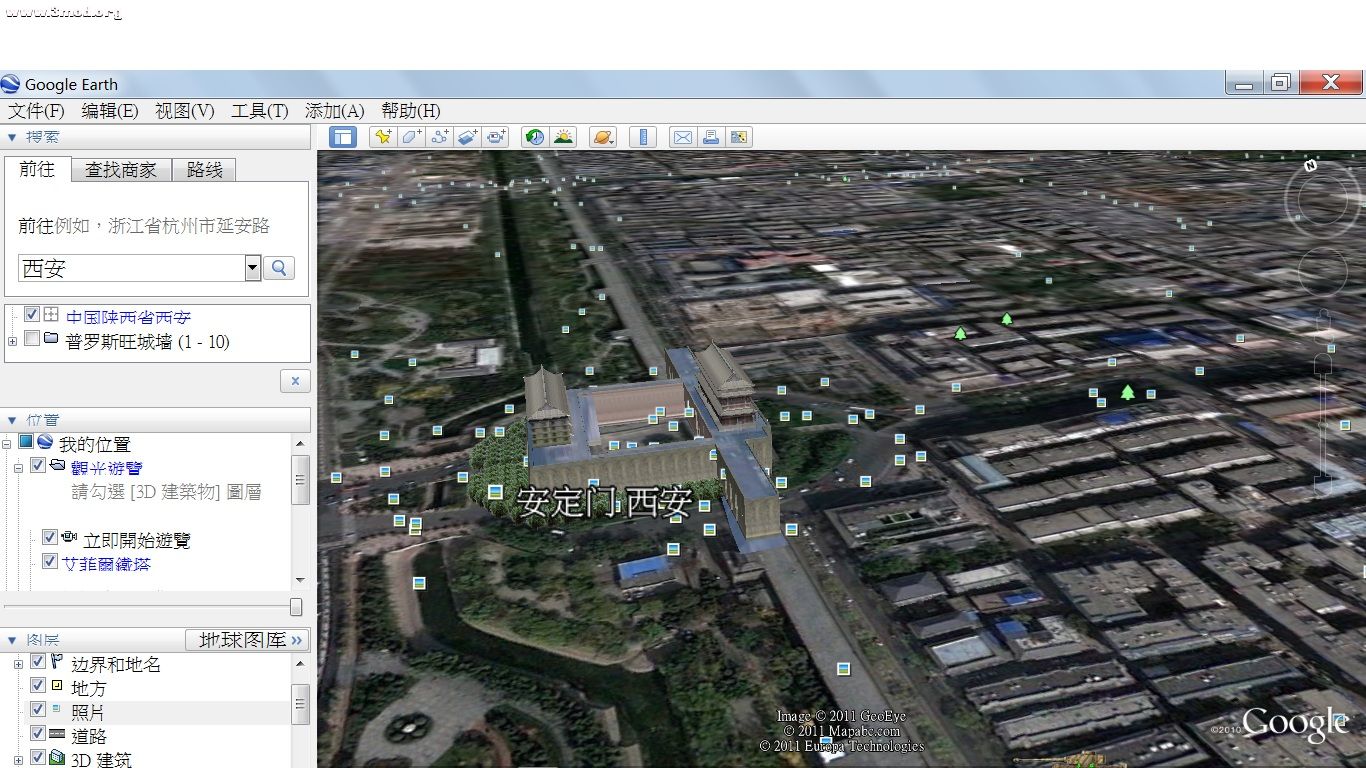
Task: Click the Record a Tour camera icon
Action: tap(497, 137)
